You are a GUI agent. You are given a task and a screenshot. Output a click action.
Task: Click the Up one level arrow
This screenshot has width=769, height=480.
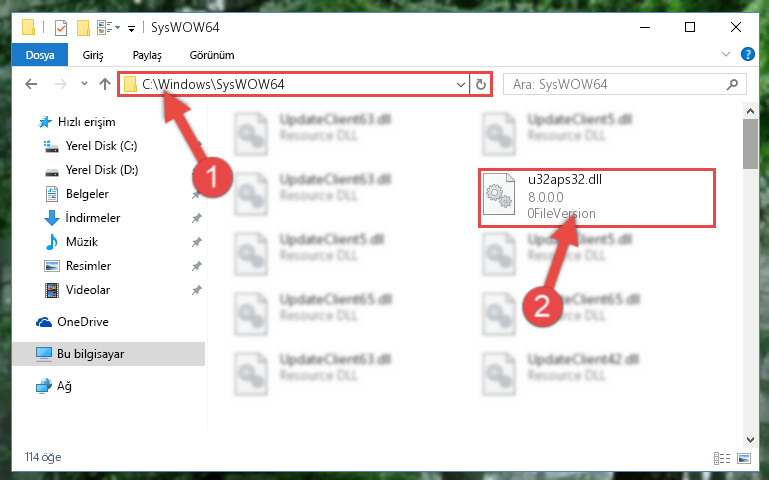click(x=104, y=84)
